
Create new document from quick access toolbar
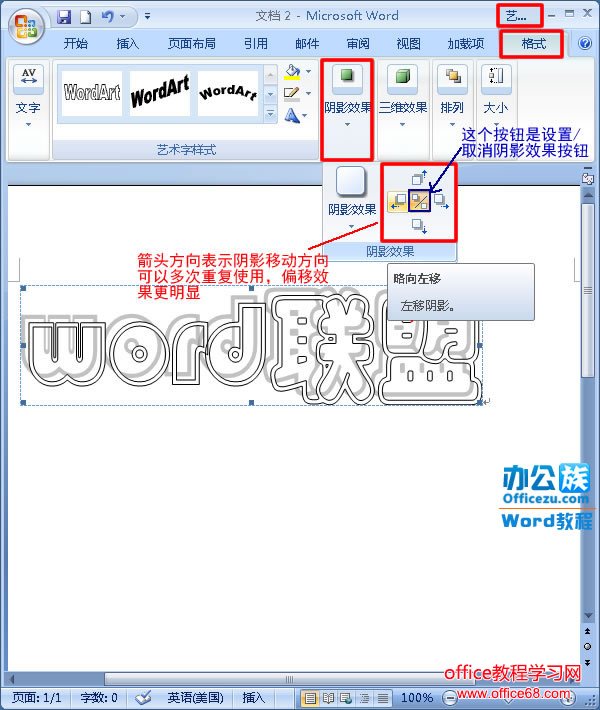pyautogui.click(x=86, y=17)
